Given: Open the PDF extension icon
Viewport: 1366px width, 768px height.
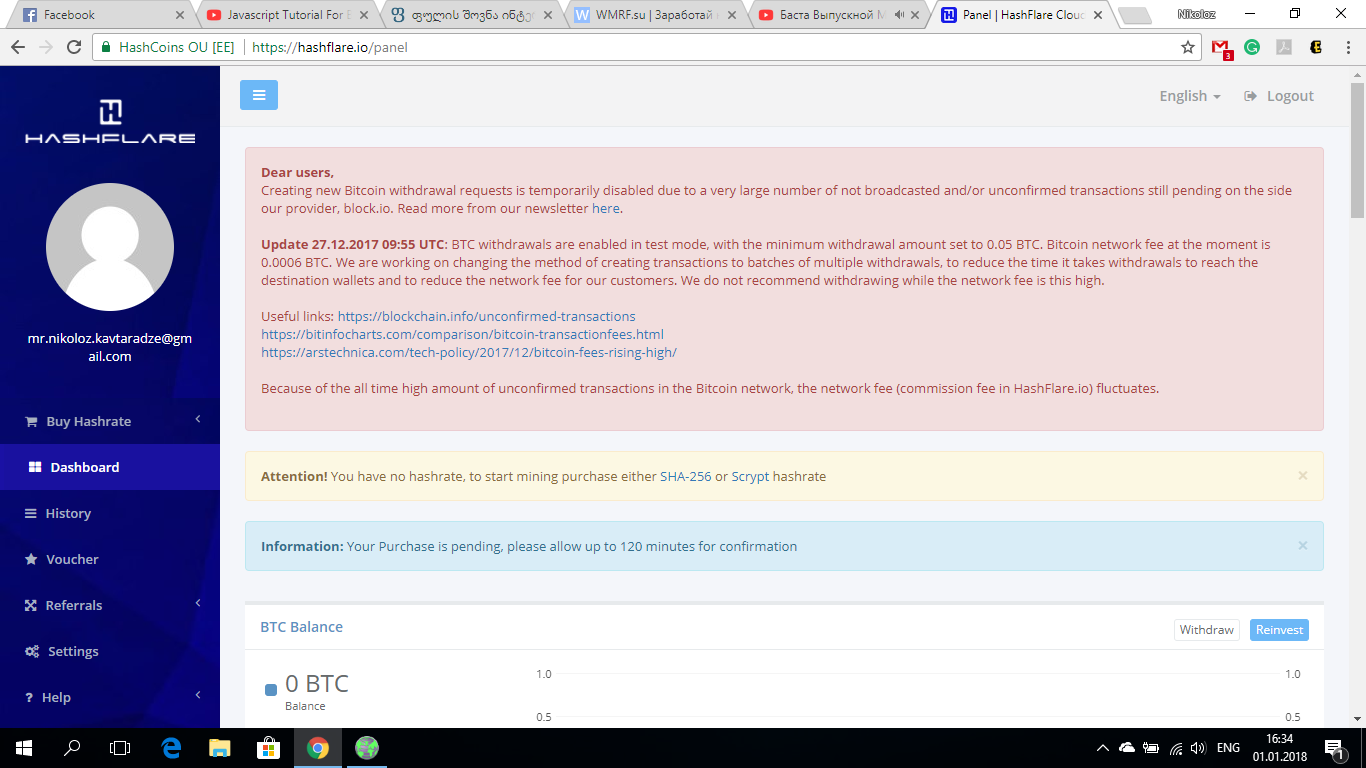Looking at the screenshot, I should pyautogui.click(x=1284, y=47).
